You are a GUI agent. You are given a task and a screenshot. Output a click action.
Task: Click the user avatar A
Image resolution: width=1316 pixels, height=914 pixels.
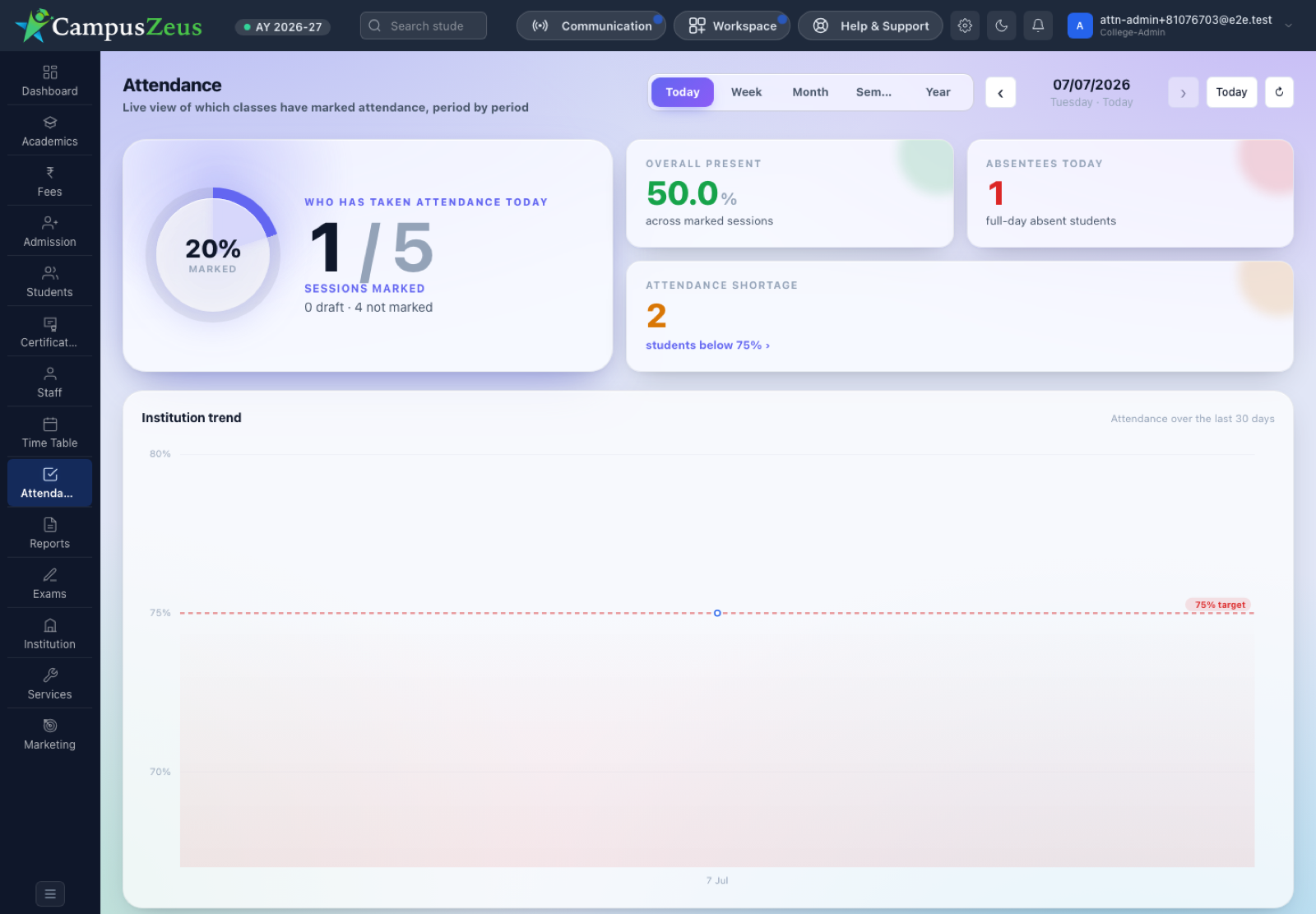(x=1080, y=26)
